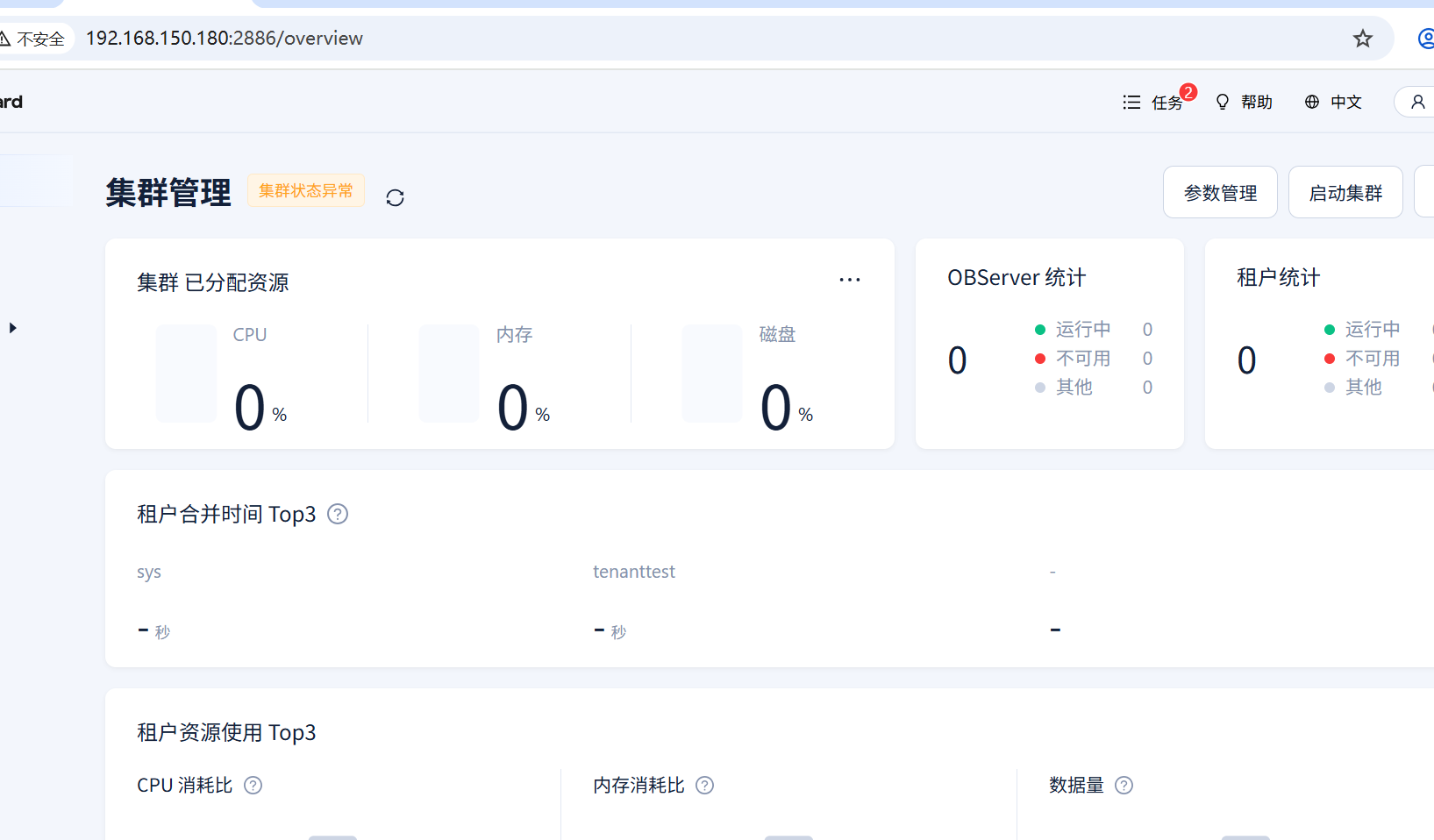The width and height of the screenshot is (1434, 840).
Task: Bookmark this page with the star icon
Action: (1362, 39)
